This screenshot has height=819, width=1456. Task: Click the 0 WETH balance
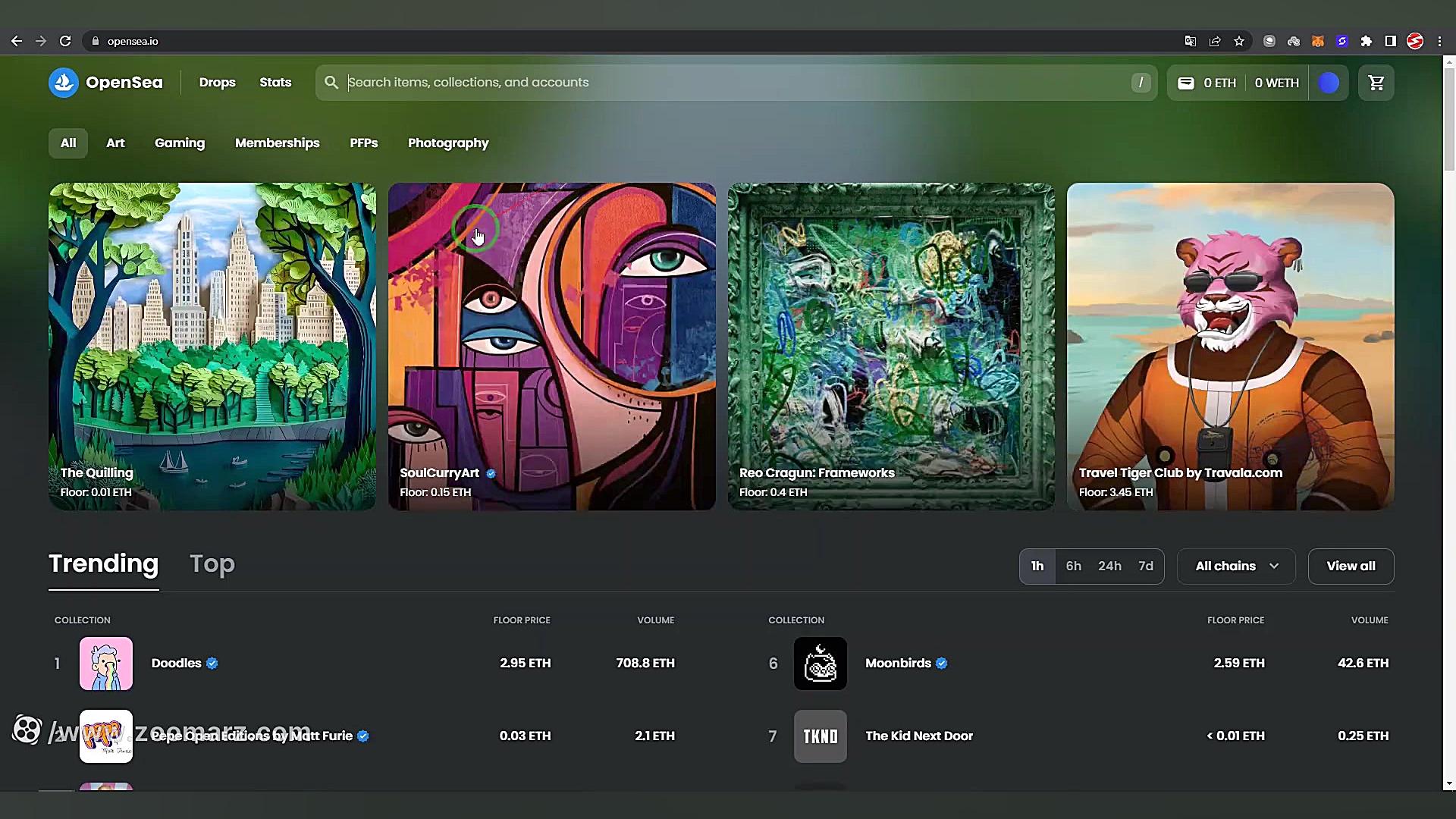[1277, 83]
